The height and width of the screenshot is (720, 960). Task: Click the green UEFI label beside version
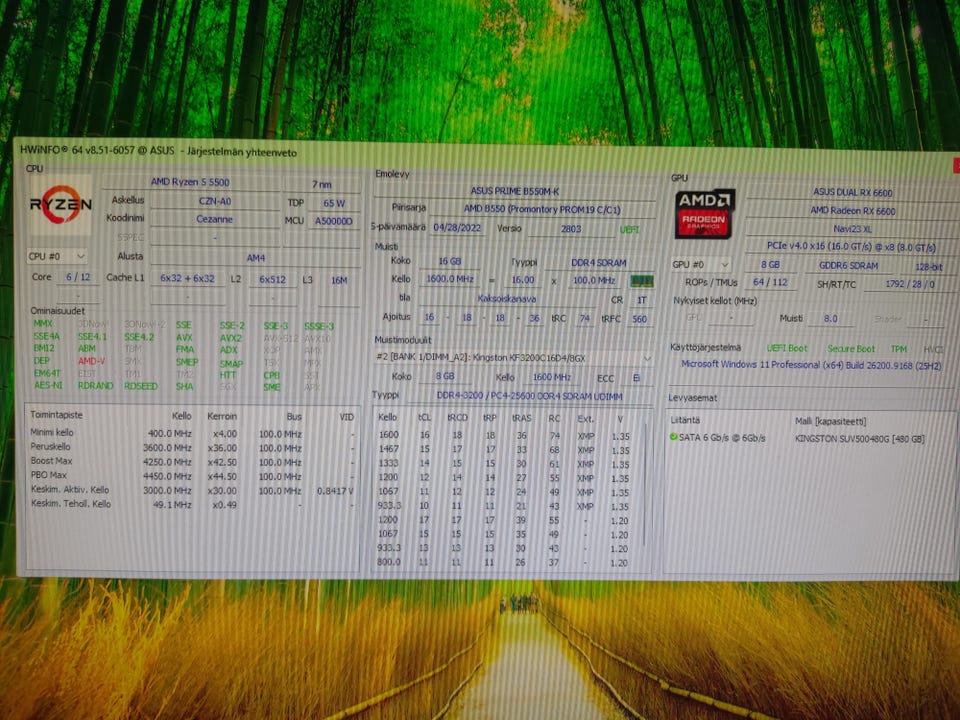click(x=629, y=230)
